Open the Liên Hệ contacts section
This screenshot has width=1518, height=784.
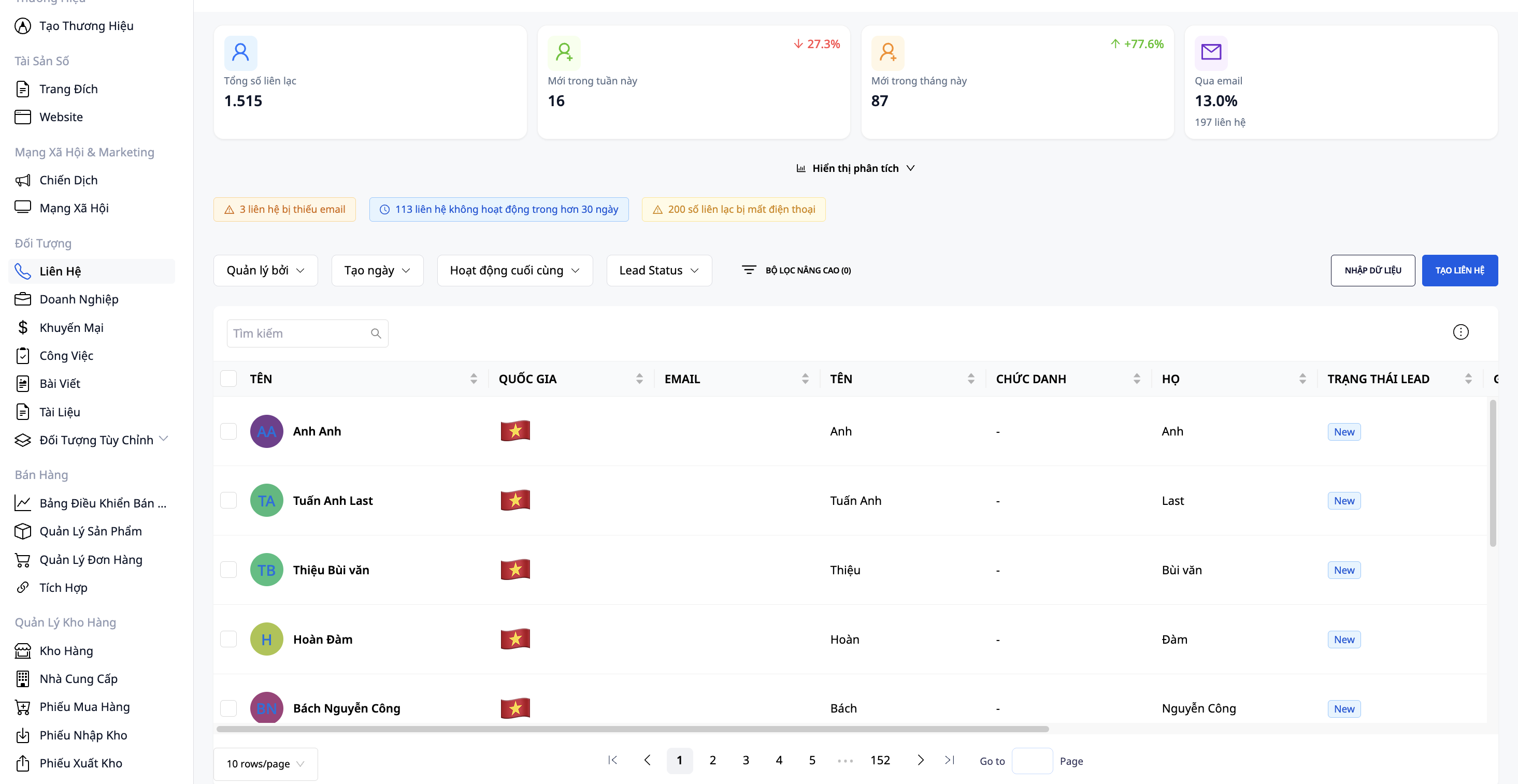click(60, 271)
